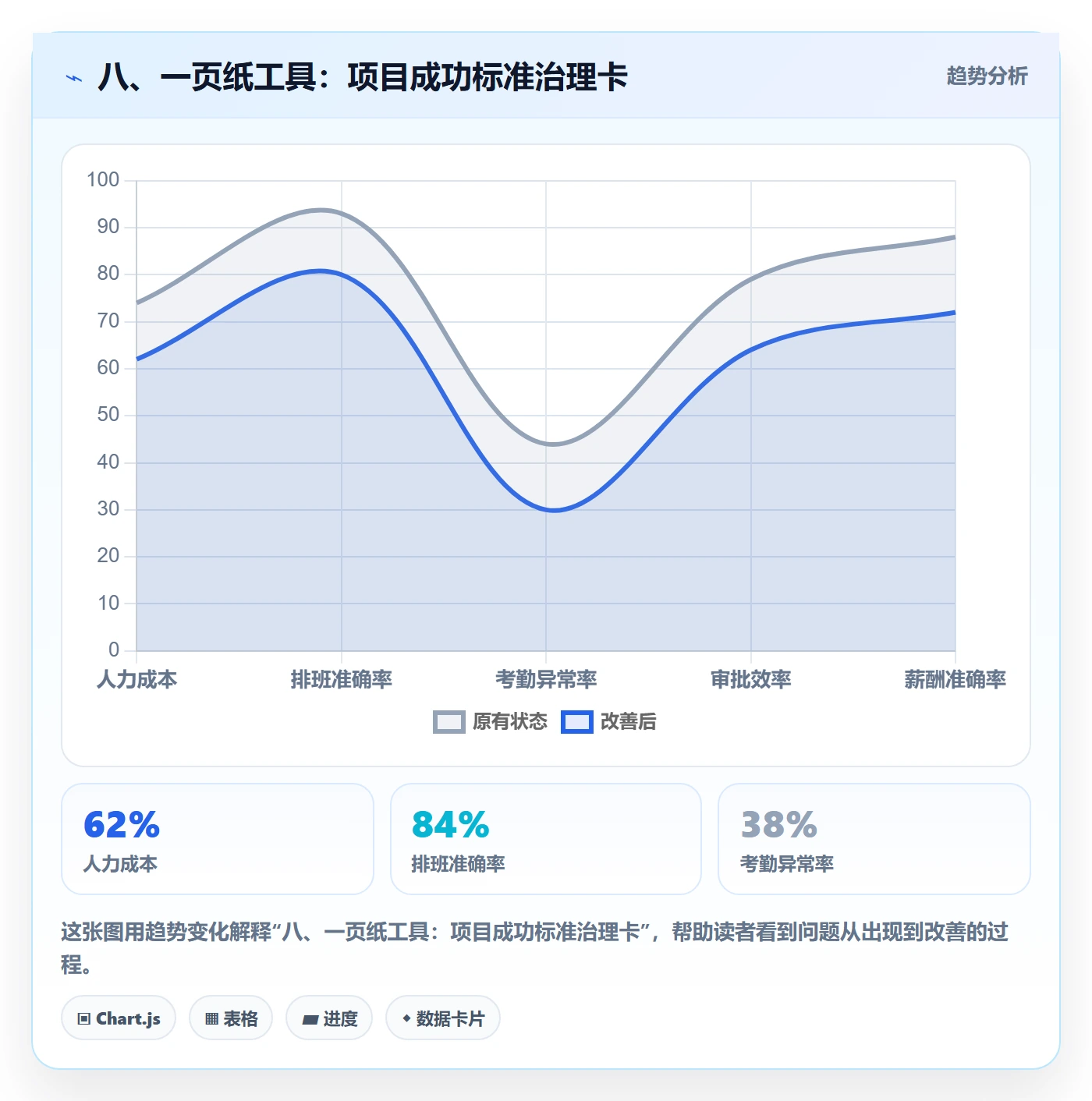The image size is (1092, 1101).
Task: Open the 38% 考勤异常率 card
Action: click(x=874, y=839)
